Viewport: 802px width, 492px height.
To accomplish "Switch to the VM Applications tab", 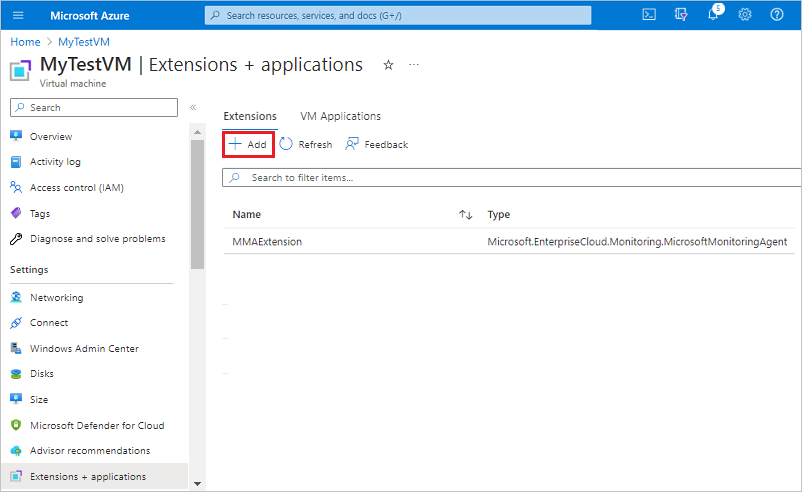I will 340,116.
